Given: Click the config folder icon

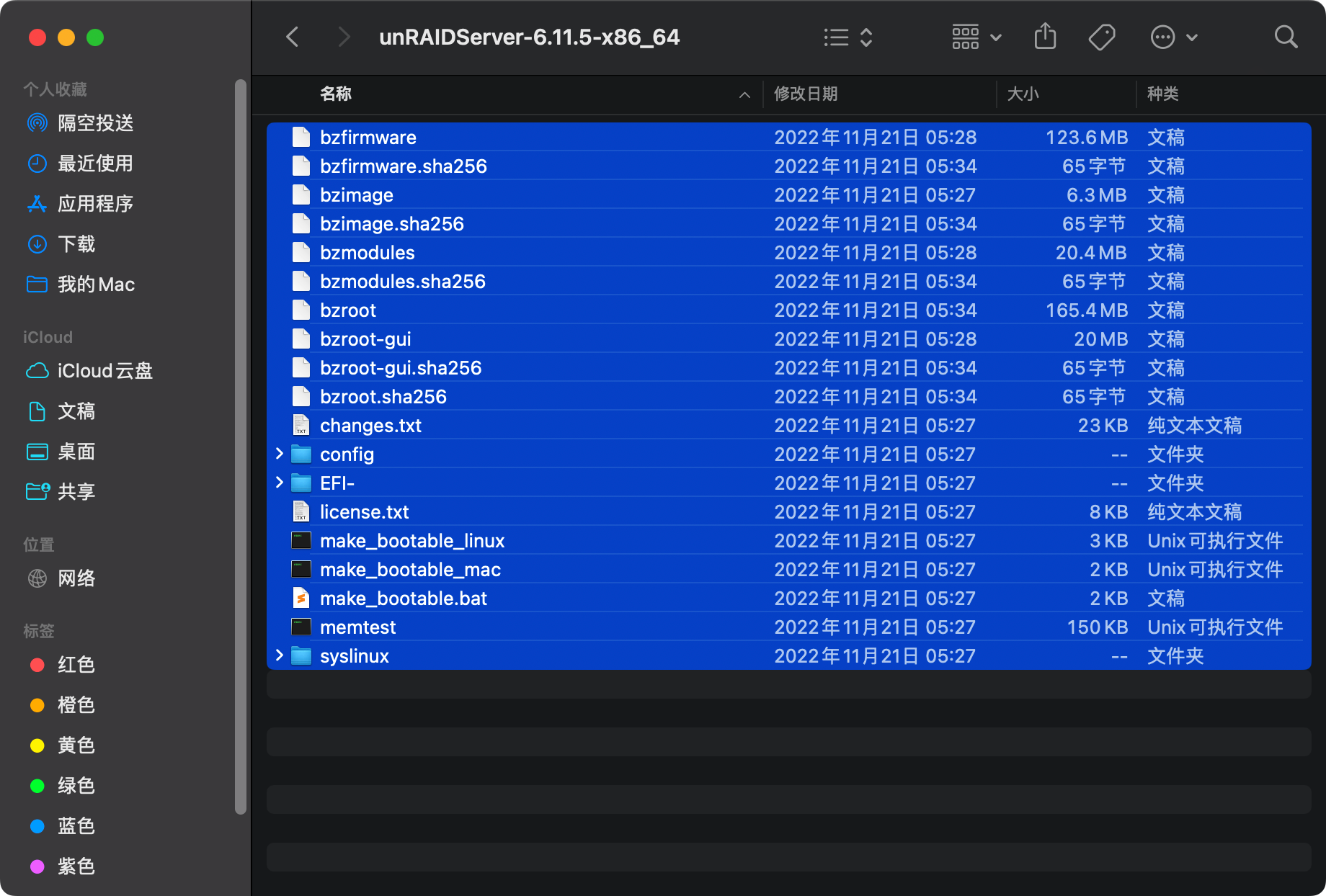Looking at the screenshot, I should [x=301, y=454].
